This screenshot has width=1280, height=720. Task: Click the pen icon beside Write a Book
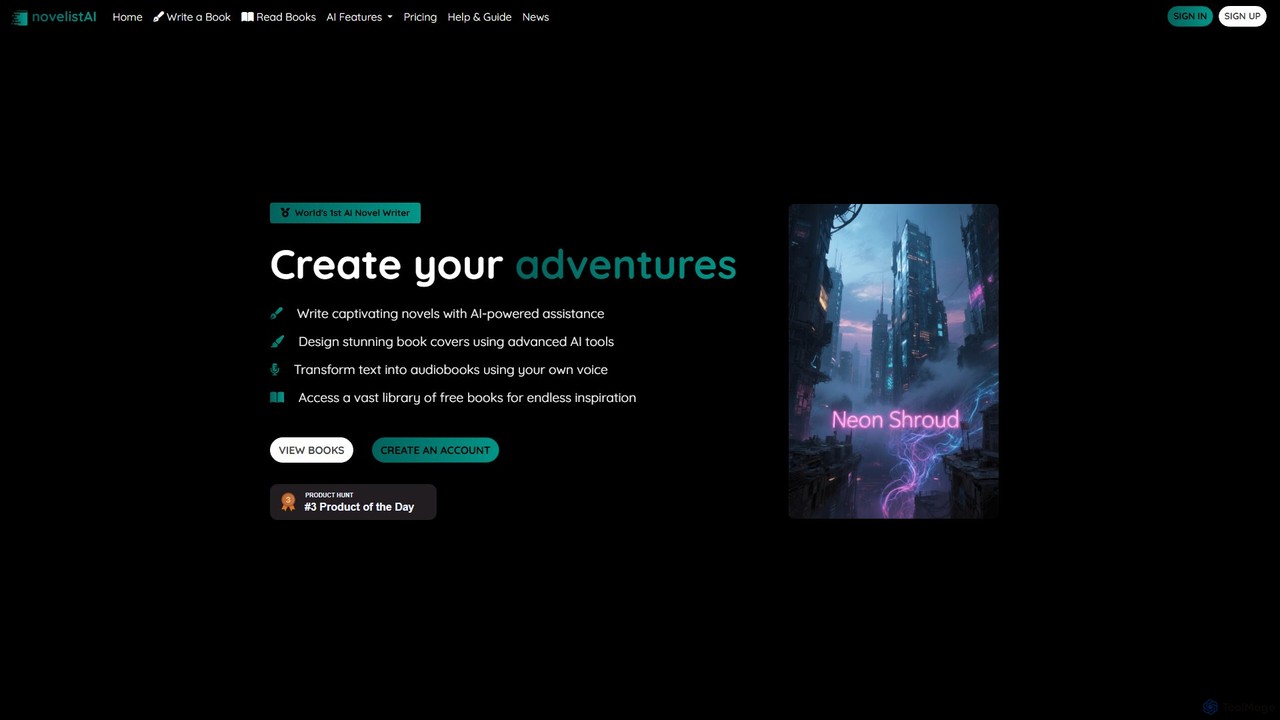pos(158,17)
